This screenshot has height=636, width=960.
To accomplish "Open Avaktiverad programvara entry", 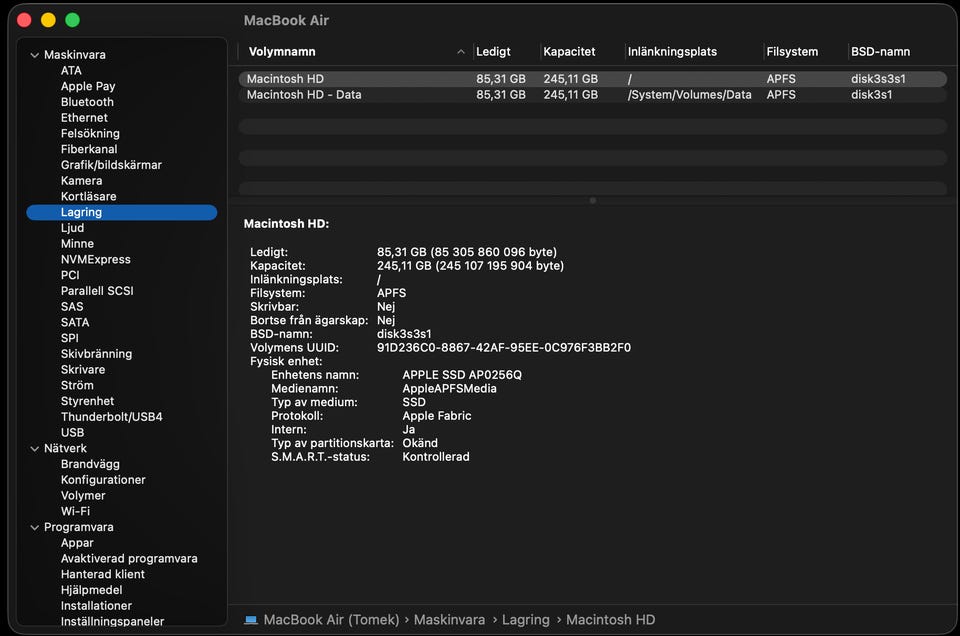I will tap(129, 559).
